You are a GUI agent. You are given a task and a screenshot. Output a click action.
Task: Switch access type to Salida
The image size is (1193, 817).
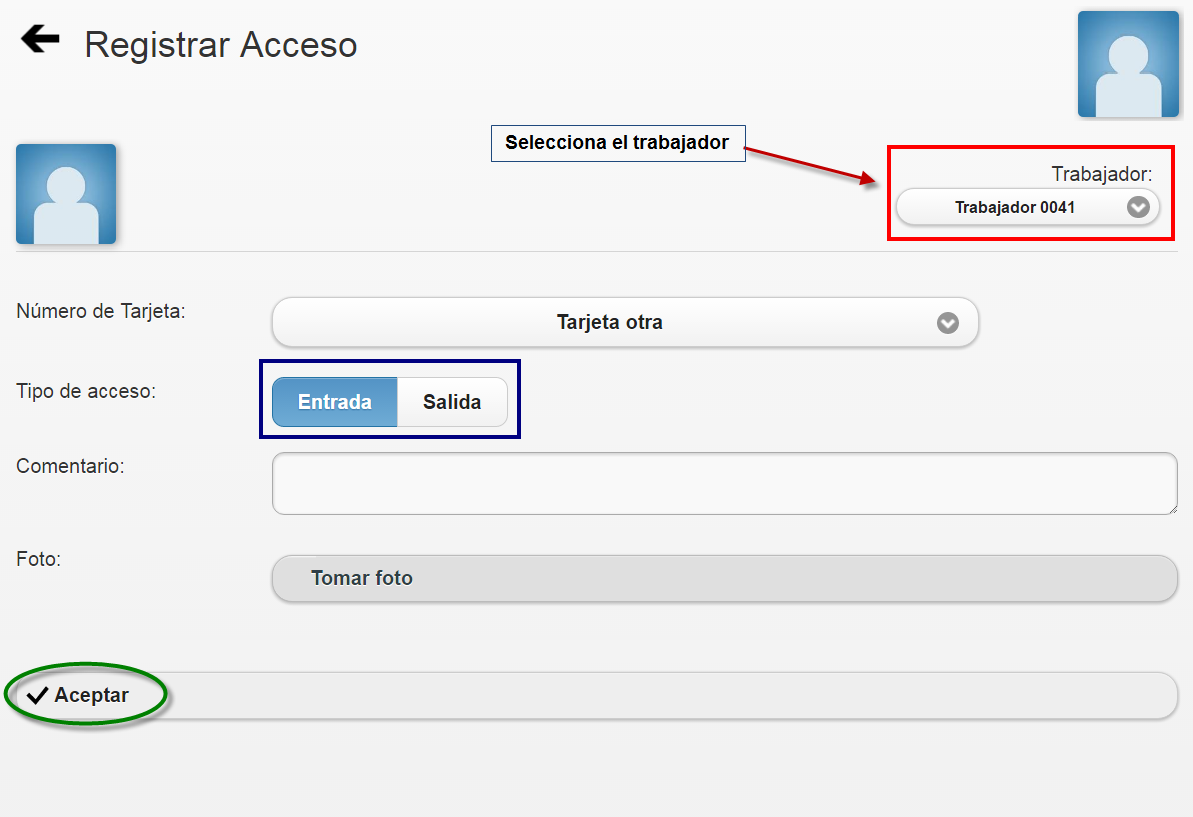[x=452, y=401]
